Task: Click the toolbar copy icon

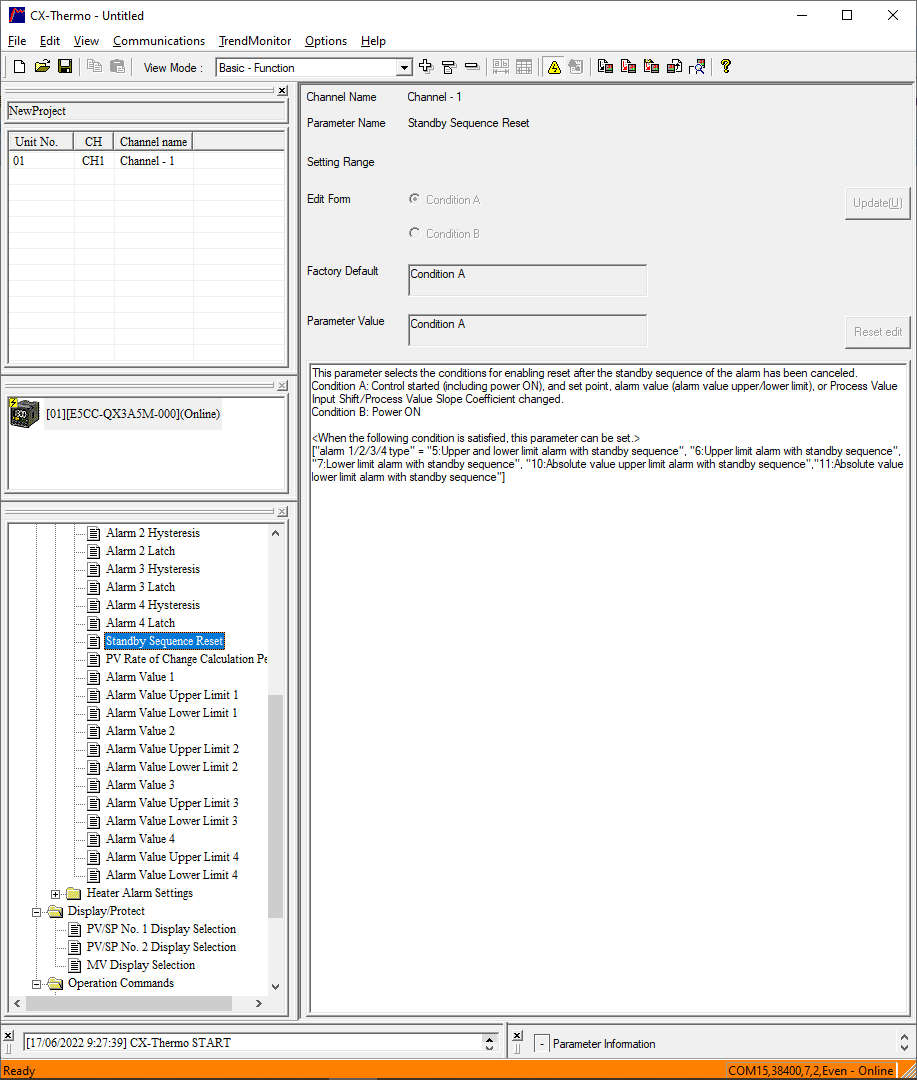Action: 94,67
